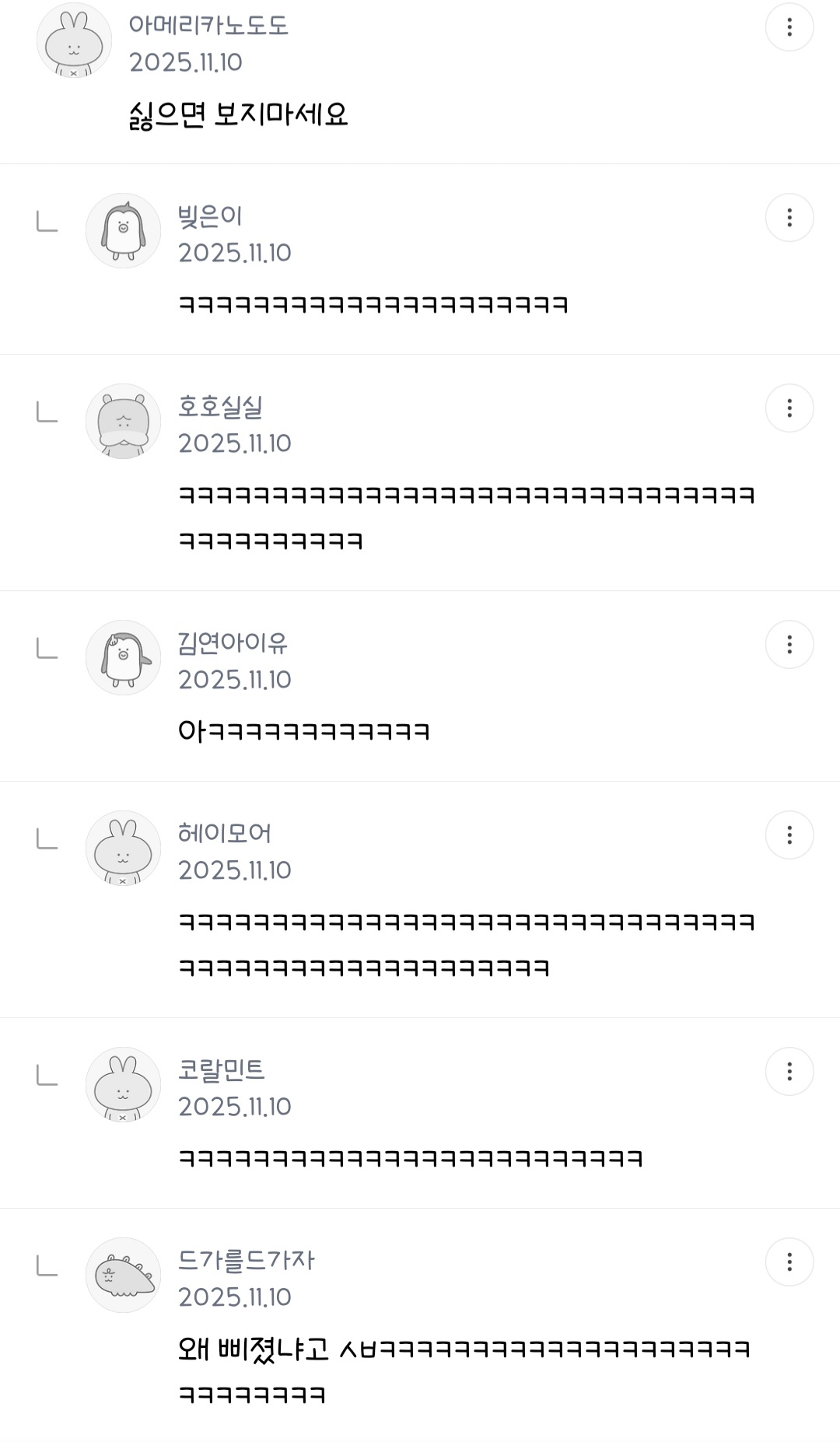Screen dimensions: 840x1442
Task: Open more options for 빛은이's reply
Action: [x=789, y=218]
